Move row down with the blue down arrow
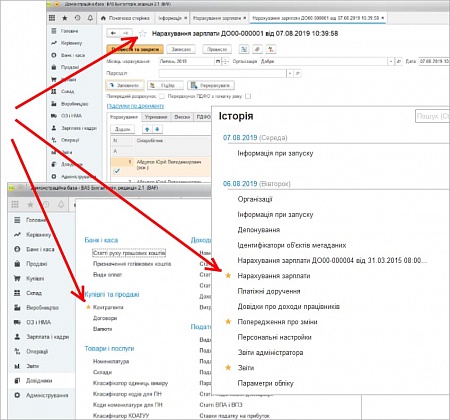This screenshot has height=420, width=450. [x=157, y=129]
